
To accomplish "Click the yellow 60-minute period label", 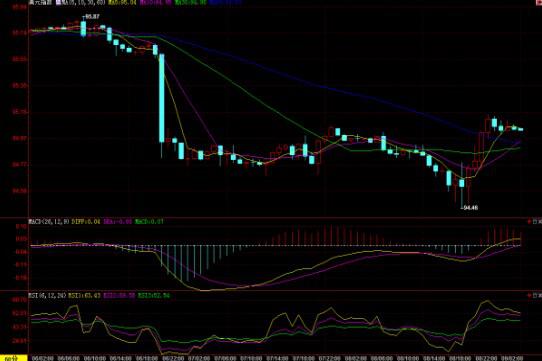I will point(13,358).
